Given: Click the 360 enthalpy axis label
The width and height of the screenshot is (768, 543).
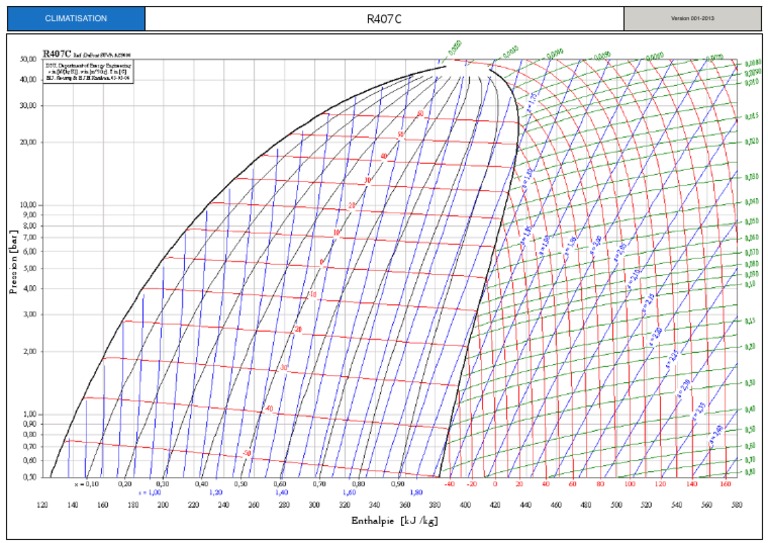Looking at the screenshot, I should point(405,504).
